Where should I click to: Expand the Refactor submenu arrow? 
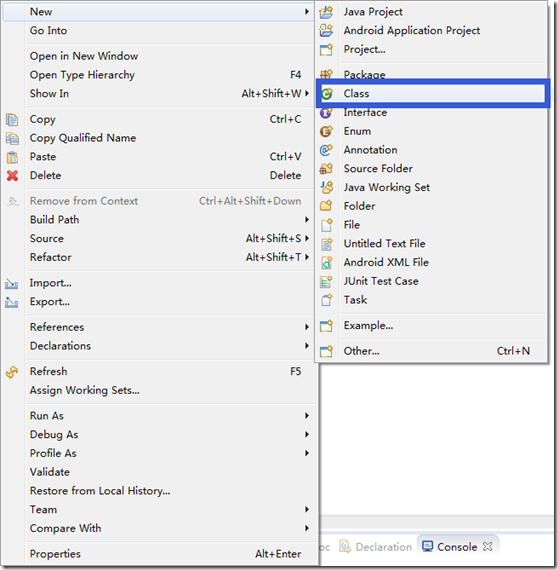(307, 257)
